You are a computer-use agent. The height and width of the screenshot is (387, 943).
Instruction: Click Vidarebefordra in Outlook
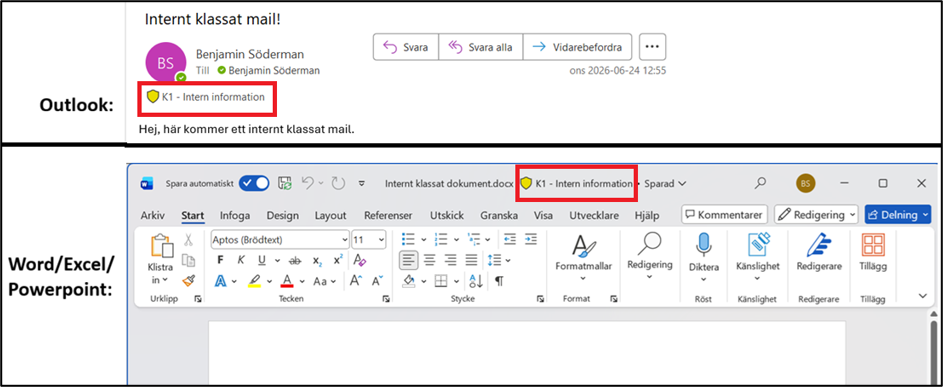(x=577, y=47)
